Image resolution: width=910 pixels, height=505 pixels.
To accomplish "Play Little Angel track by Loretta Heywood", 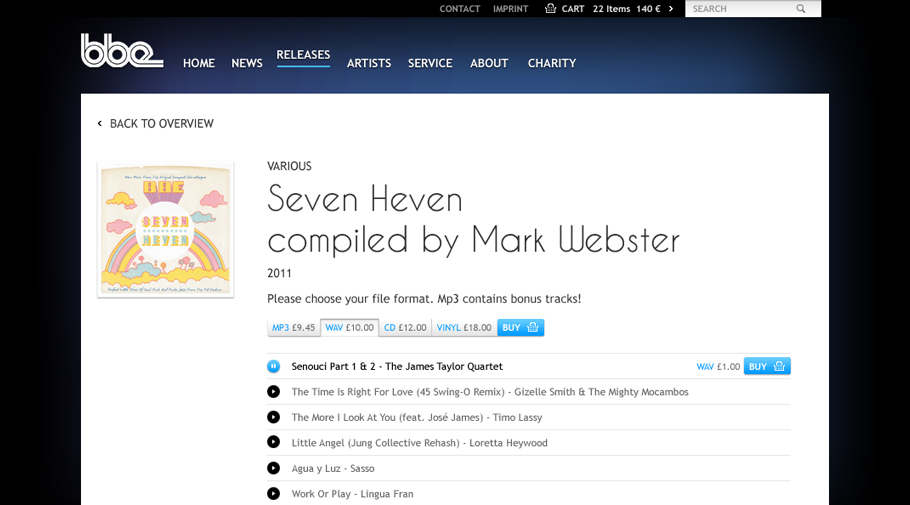I will pyautogui.click(x=274, y=442).
